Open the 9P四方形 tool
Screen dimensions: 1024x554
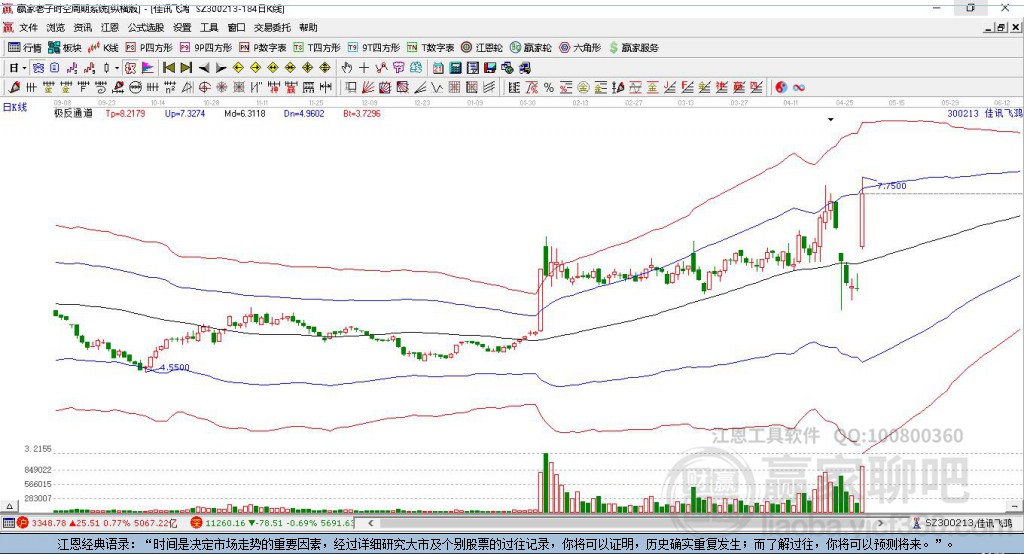[x=205, y=48]
